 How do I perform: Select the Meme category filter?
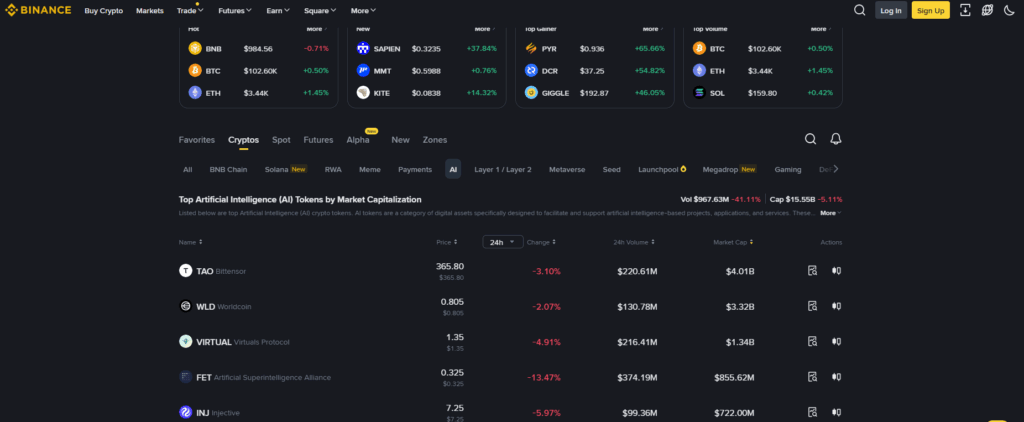coord(369,170)
